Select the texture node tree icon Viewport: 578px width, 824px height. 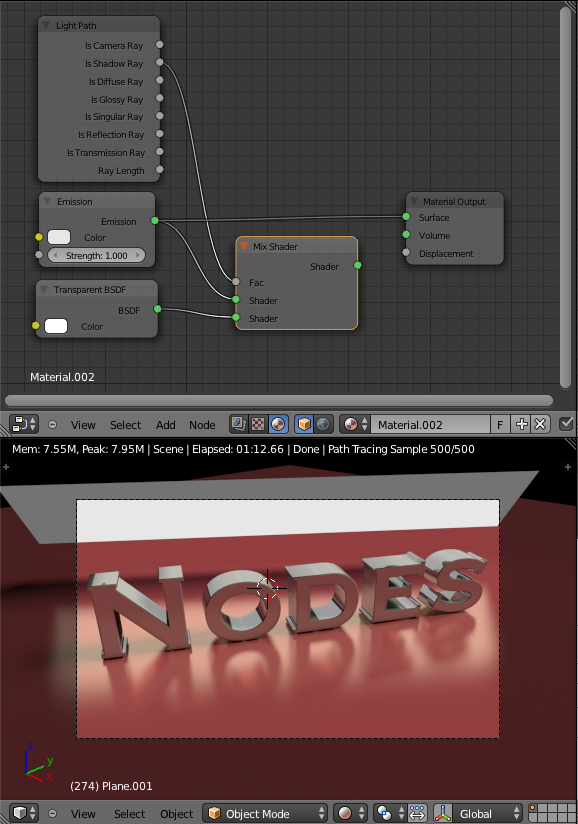click(x=258, y=424)
